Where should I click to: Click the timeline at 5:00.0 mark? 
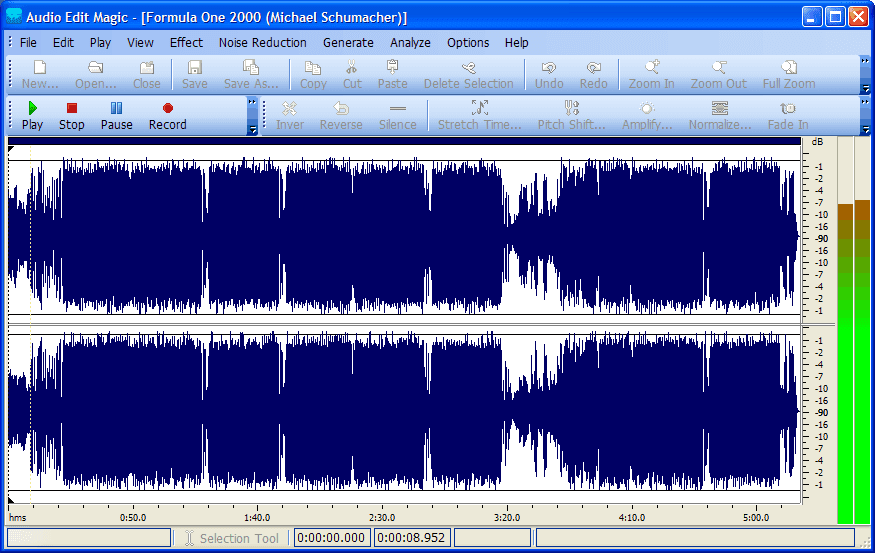point(756,517)
